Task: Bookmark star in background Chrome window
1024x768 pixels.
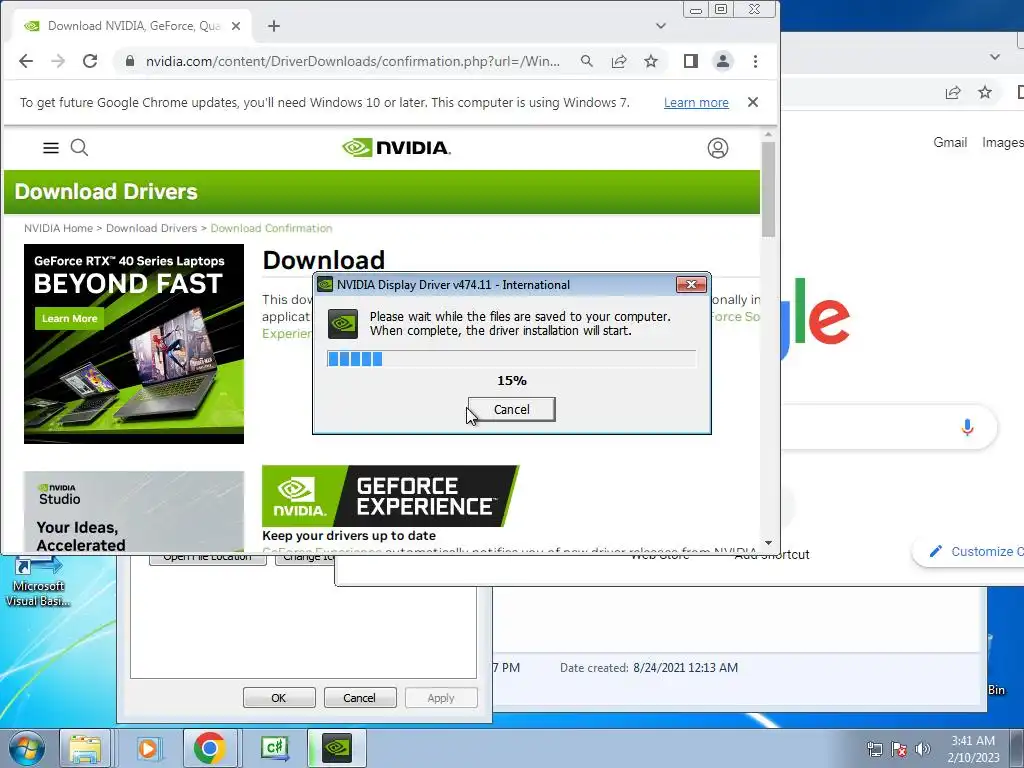Action: (x=985, y=93)
